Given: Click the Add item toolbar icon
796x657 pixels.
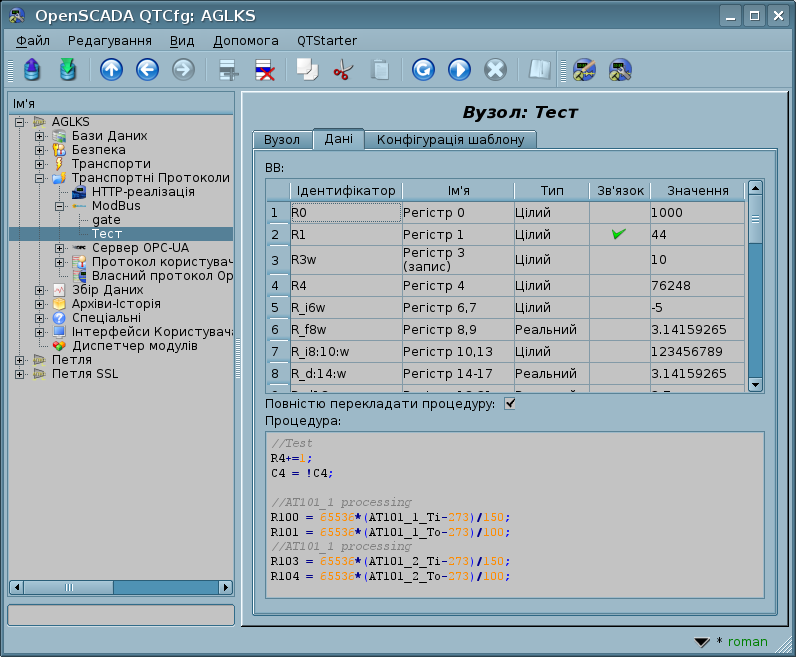Looking at the screenshot, I should (229, 70).
